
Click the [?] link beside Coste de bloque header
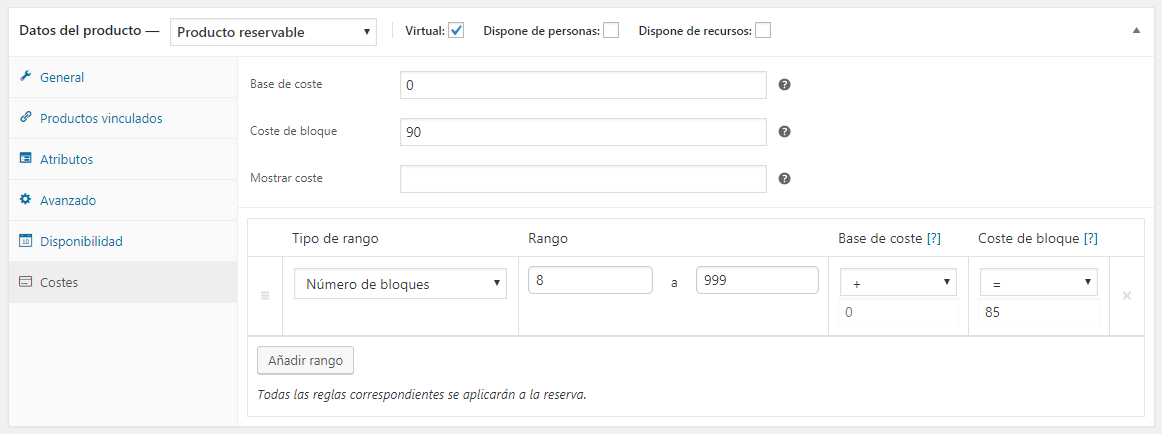coord(1090,238)
